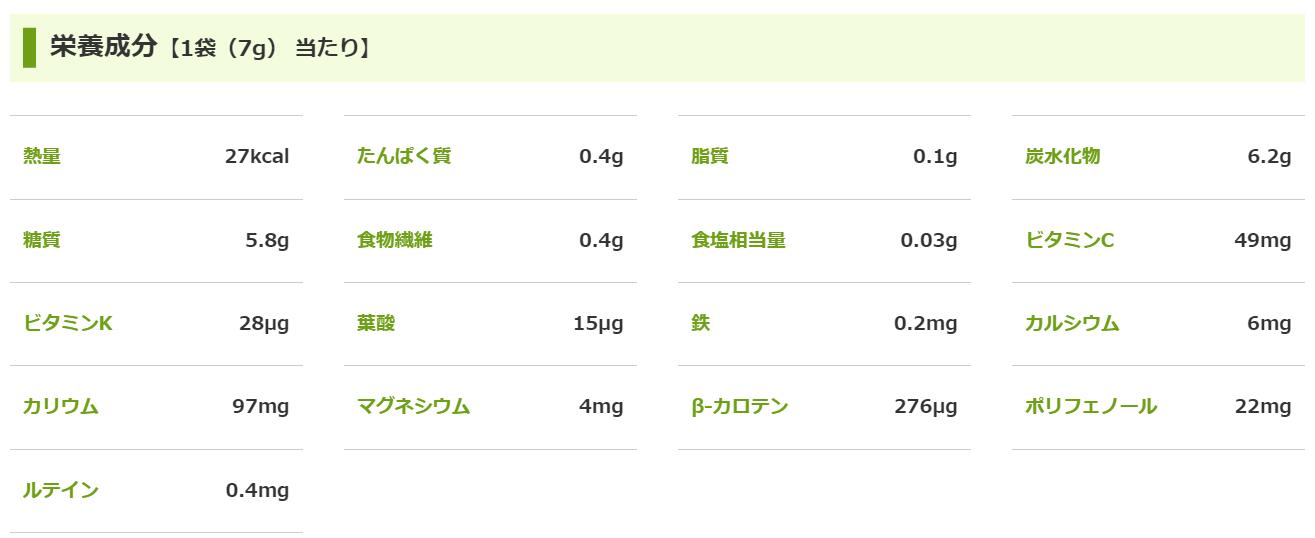1315x538 pixels.
Task: Select the マグネシウム label
Action: (x=413, y=406)
